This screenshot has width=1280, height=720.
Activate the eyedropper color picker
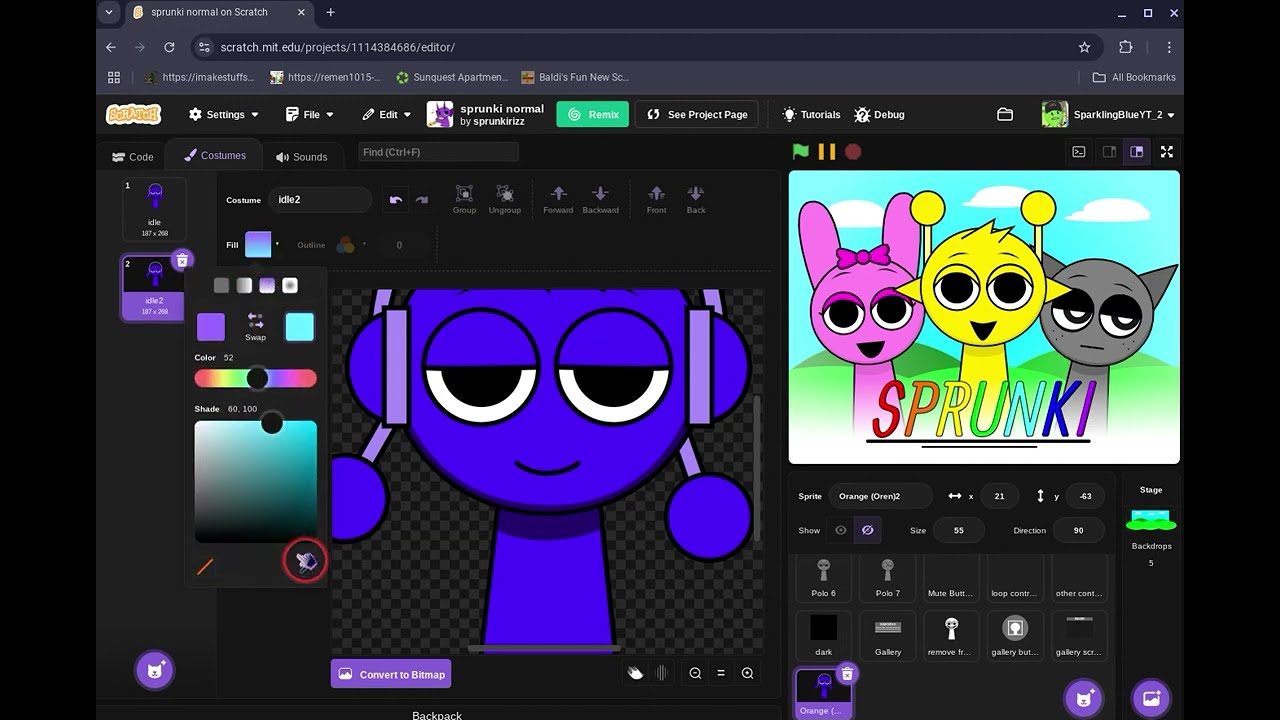[x=306, y=562]
